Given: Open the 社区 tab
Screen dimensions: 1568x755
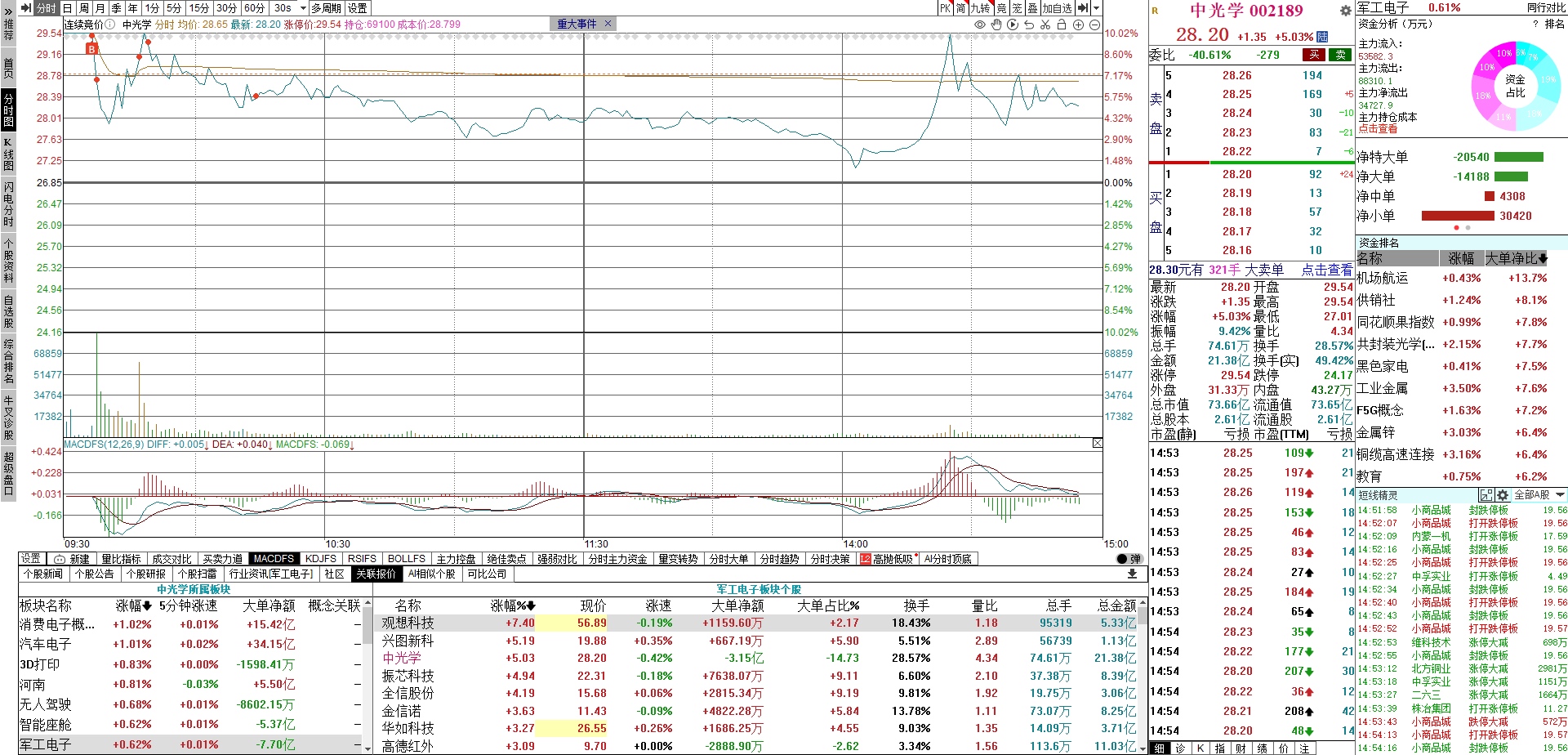Looking at the screenshot, I should tap(335, 574).
